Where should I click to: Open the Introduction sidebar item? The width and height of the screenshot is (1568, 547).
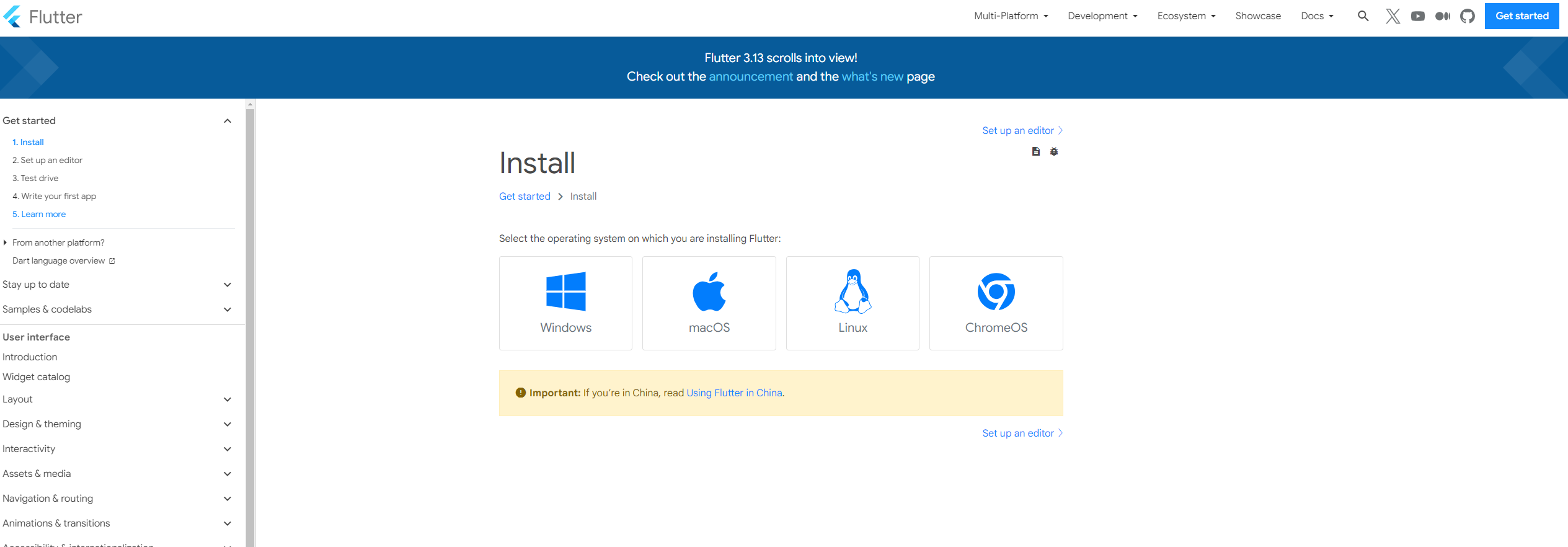coord(30,357)
